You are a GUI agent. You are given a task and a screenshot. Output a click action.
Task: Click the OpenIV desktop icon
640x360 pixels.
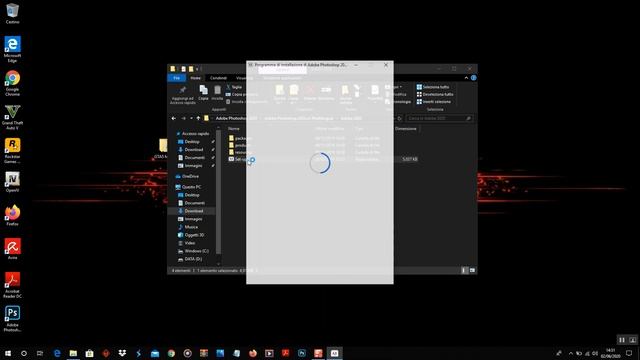pyautogui.click(x=12, y=182)
